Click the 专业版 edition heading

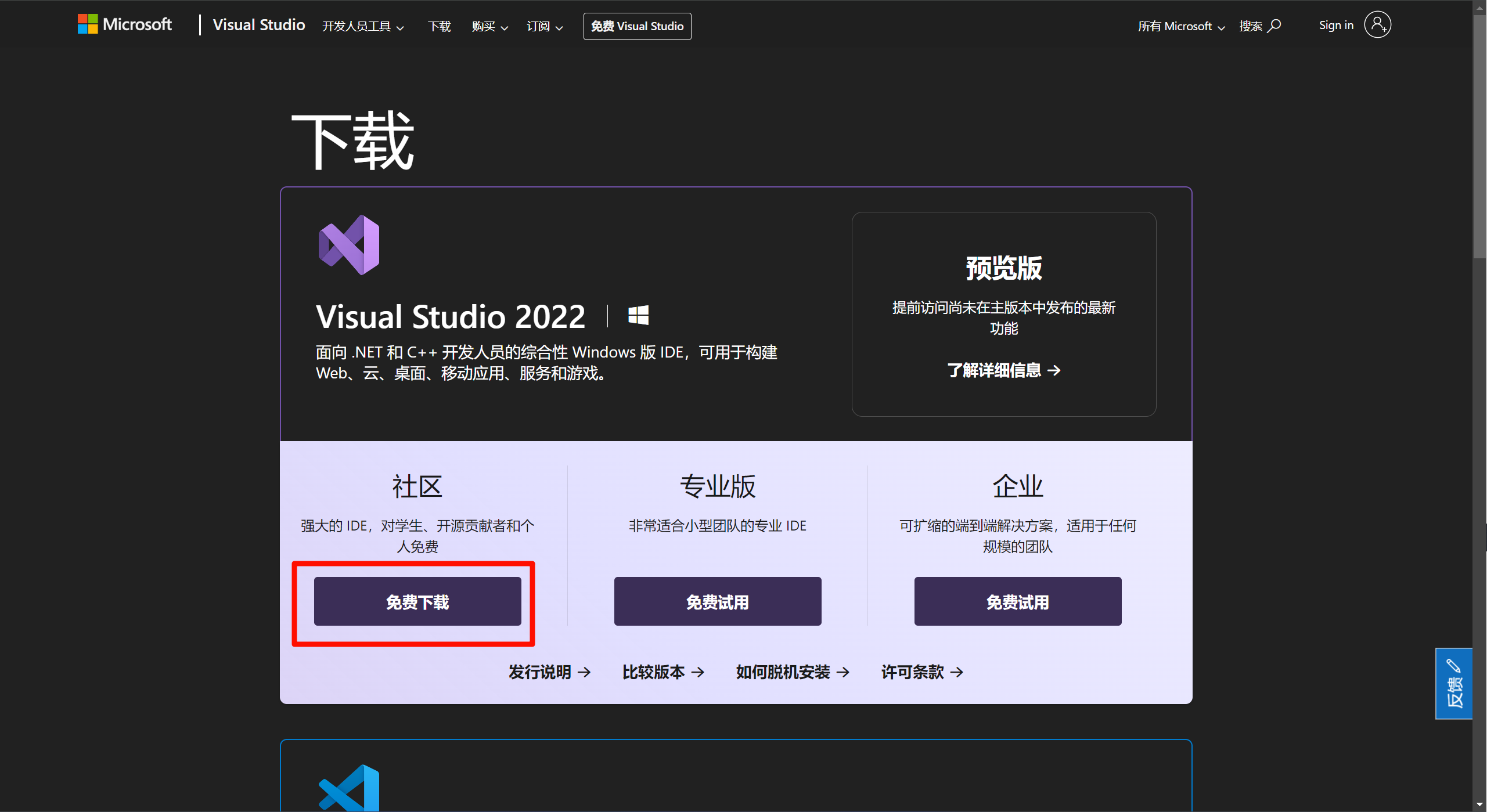718,486
